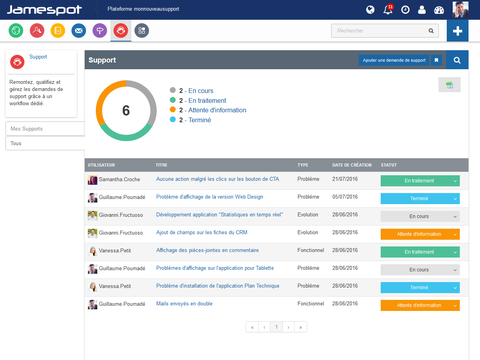Click the export spreadsheet icon
Screen dimensions: 480x360
pos(449,85)
